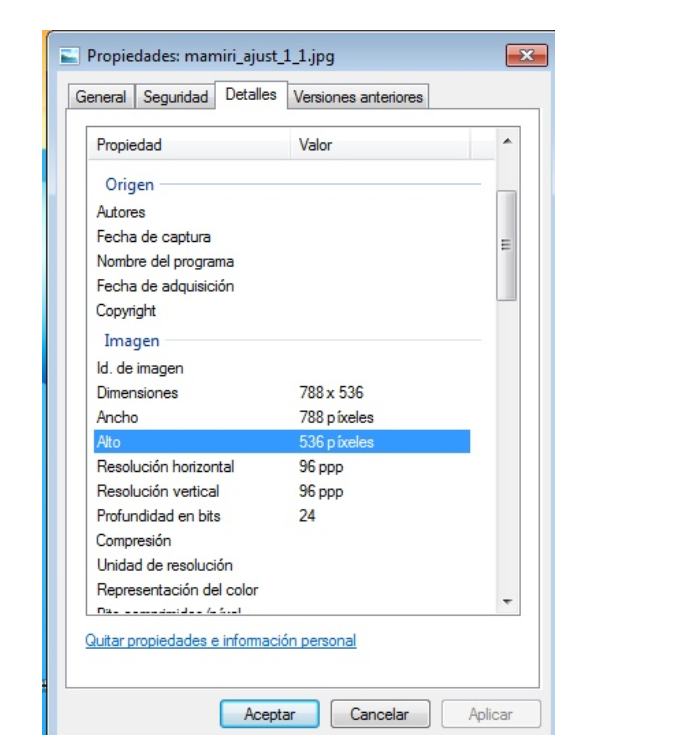Switch to the General tab

102,97
